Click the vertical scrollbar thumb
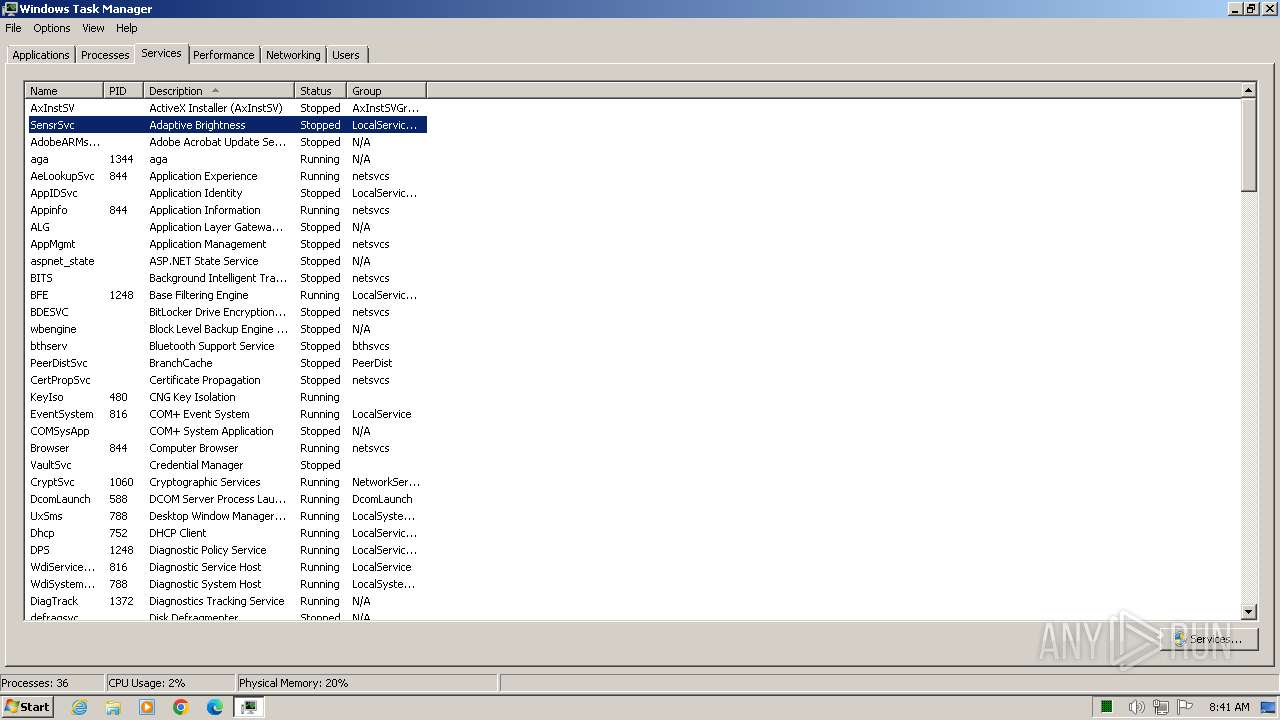Screen dimensions: 1280x720 point(1248,145)
